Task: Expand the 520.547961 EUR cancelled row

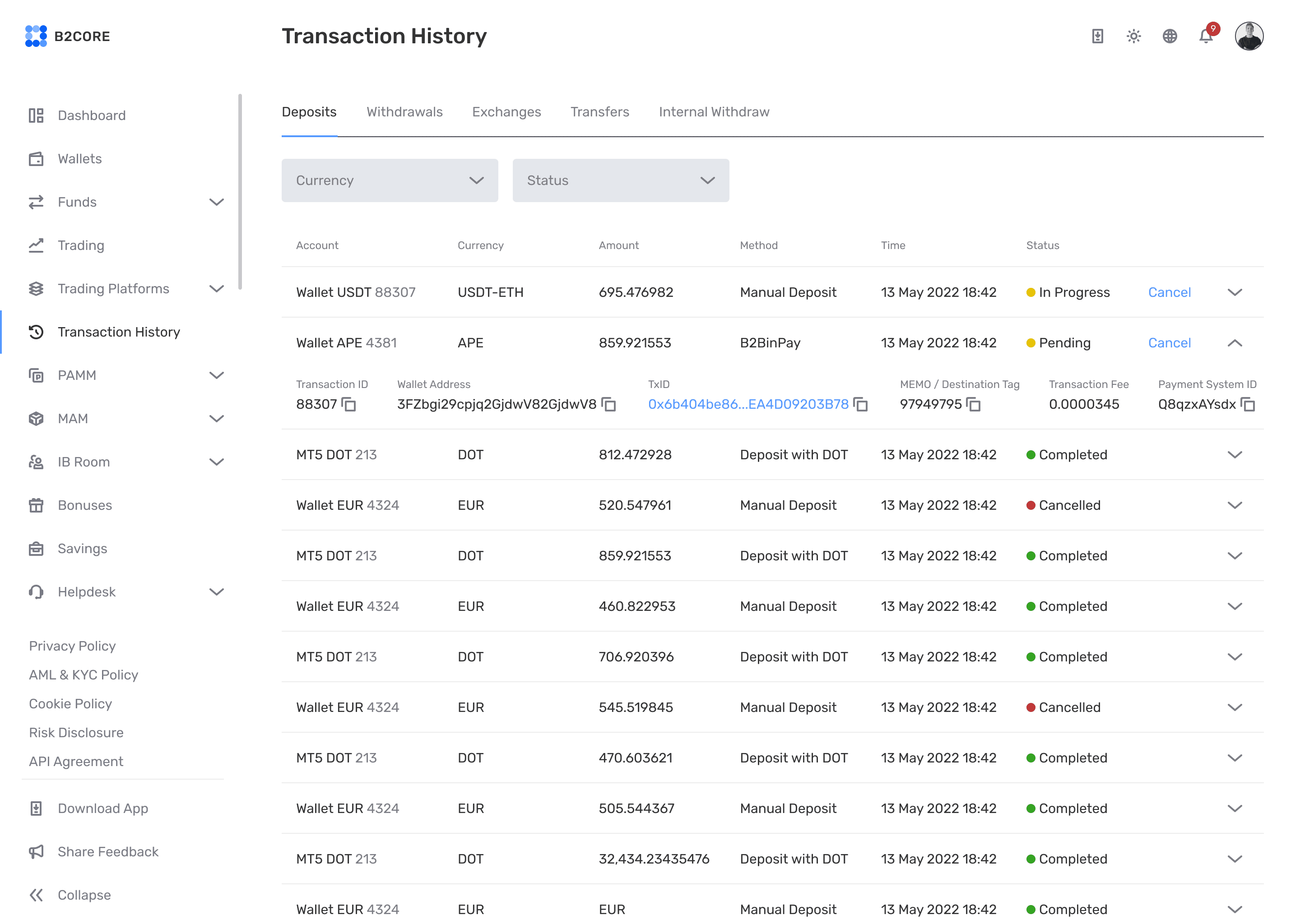Action: click(x=1235, y=505)
